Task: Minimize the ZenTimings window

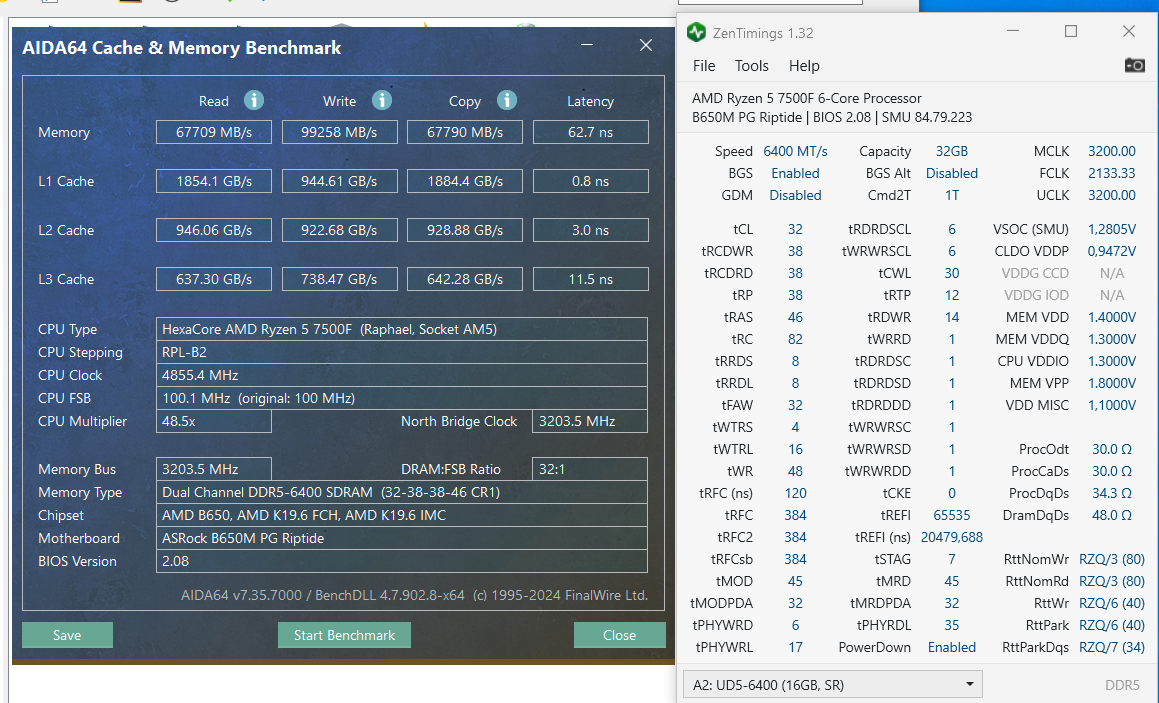Action: pyautogui.click(x=1013, y=31)
